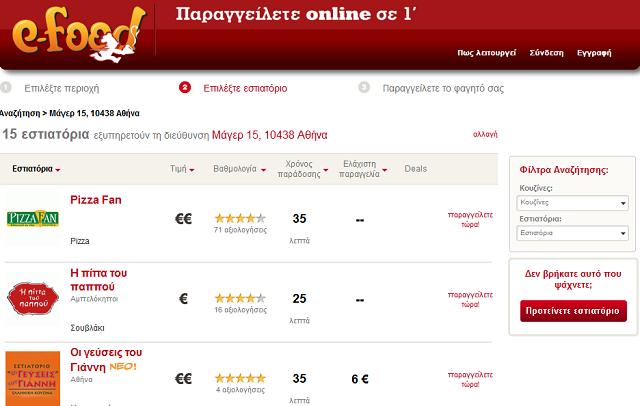
Task: Sort by Ελάχιστη παραγγελία column
Action: pos(362,169)
